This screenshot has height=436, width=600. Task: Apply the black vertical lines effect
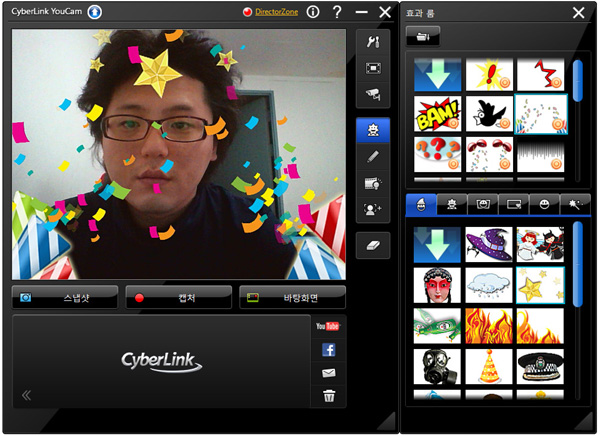tap(540, 155)
